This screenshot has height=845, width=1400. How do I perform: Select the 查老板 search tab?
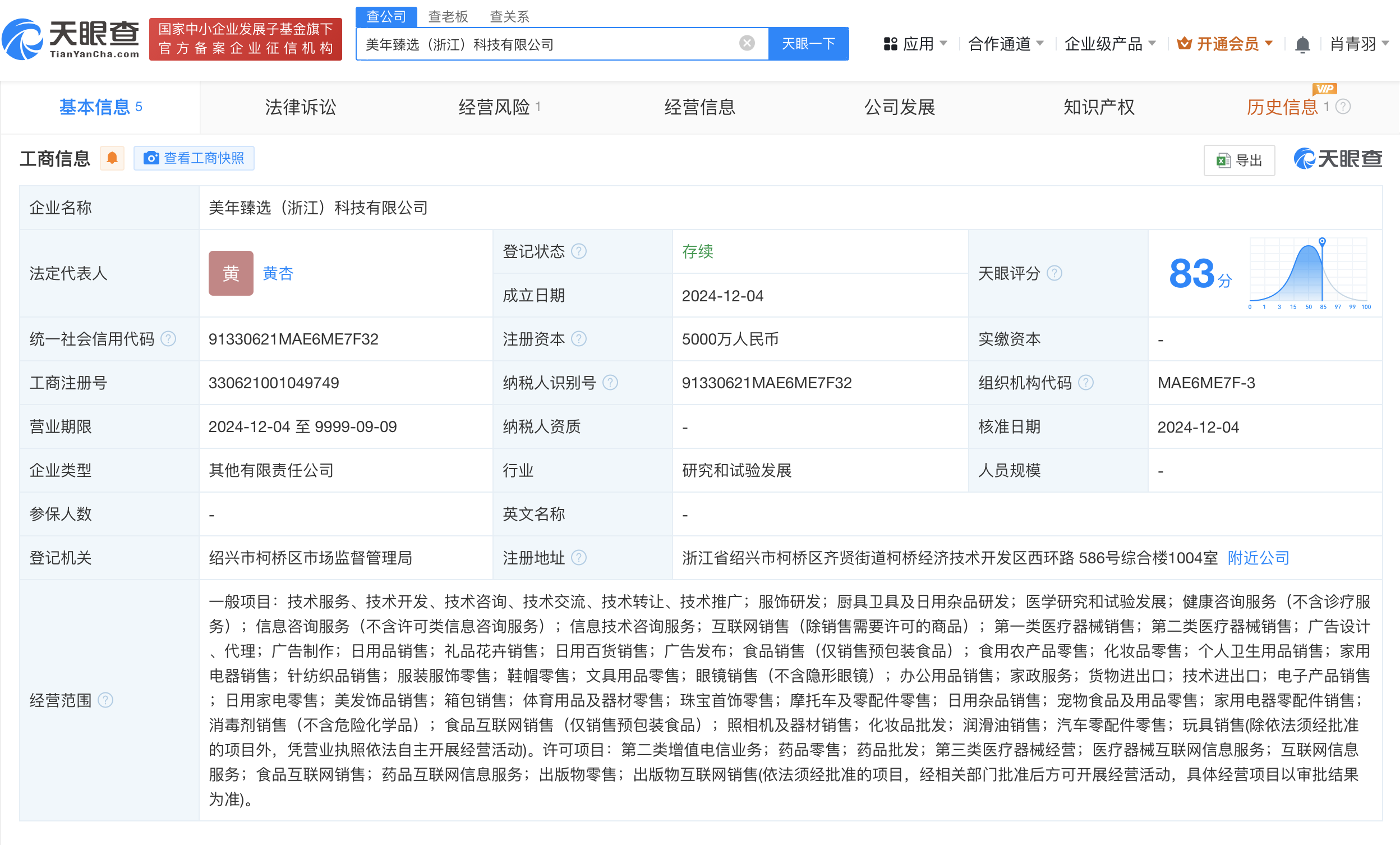click(448, 16)
